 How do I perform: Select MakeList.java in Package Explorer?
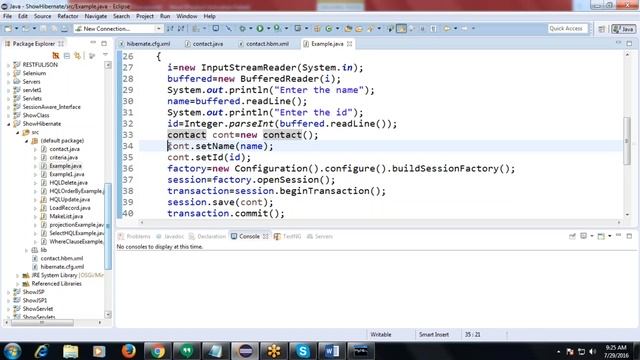[66, 216]
